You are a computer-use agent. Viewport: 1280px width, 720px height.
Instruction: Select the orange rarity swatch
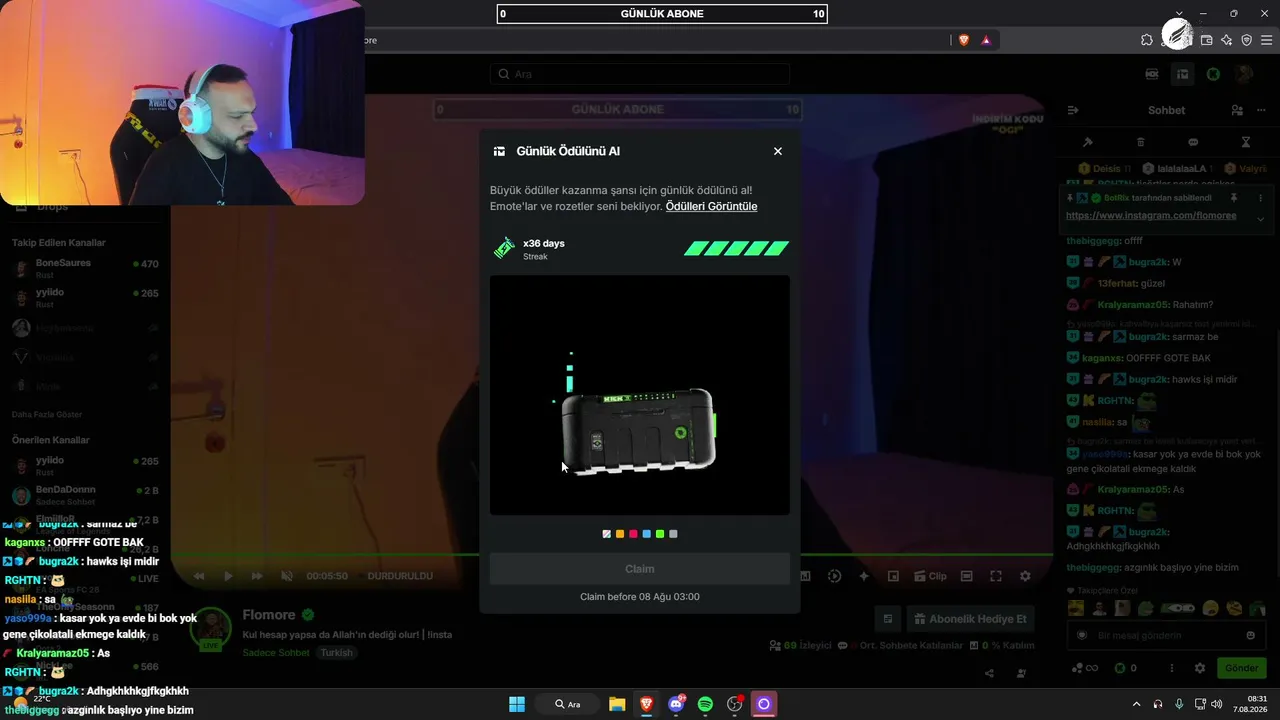[x=620, y=534]
